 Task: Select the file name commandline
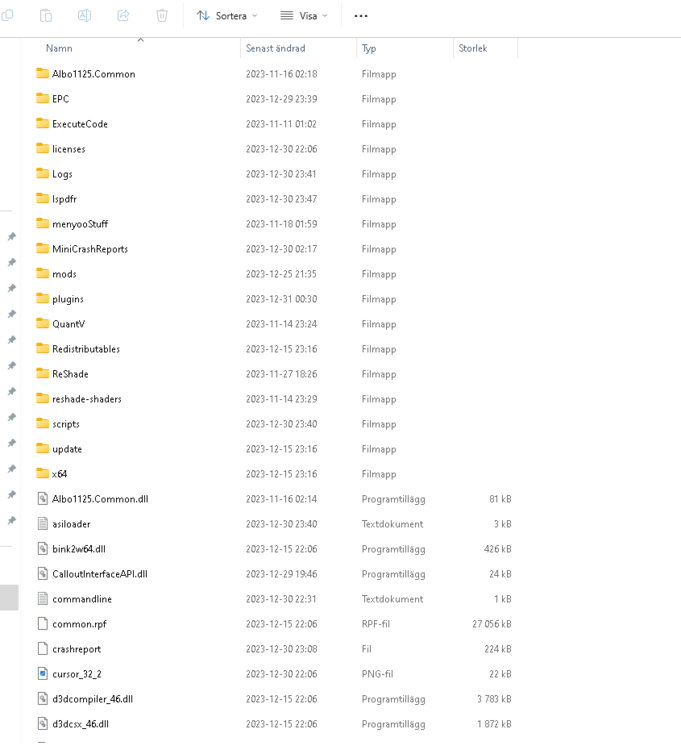tap(82, 599)
